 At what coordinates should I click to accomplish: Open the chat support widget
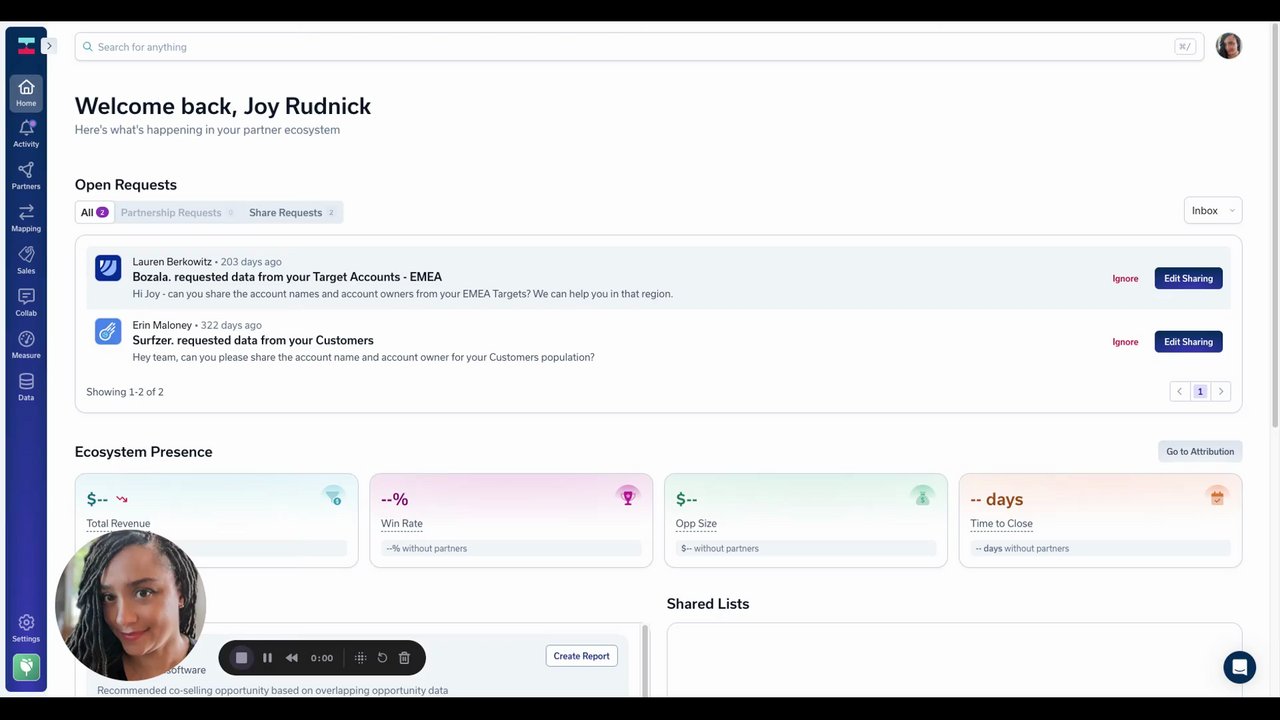coord(1239,667)
